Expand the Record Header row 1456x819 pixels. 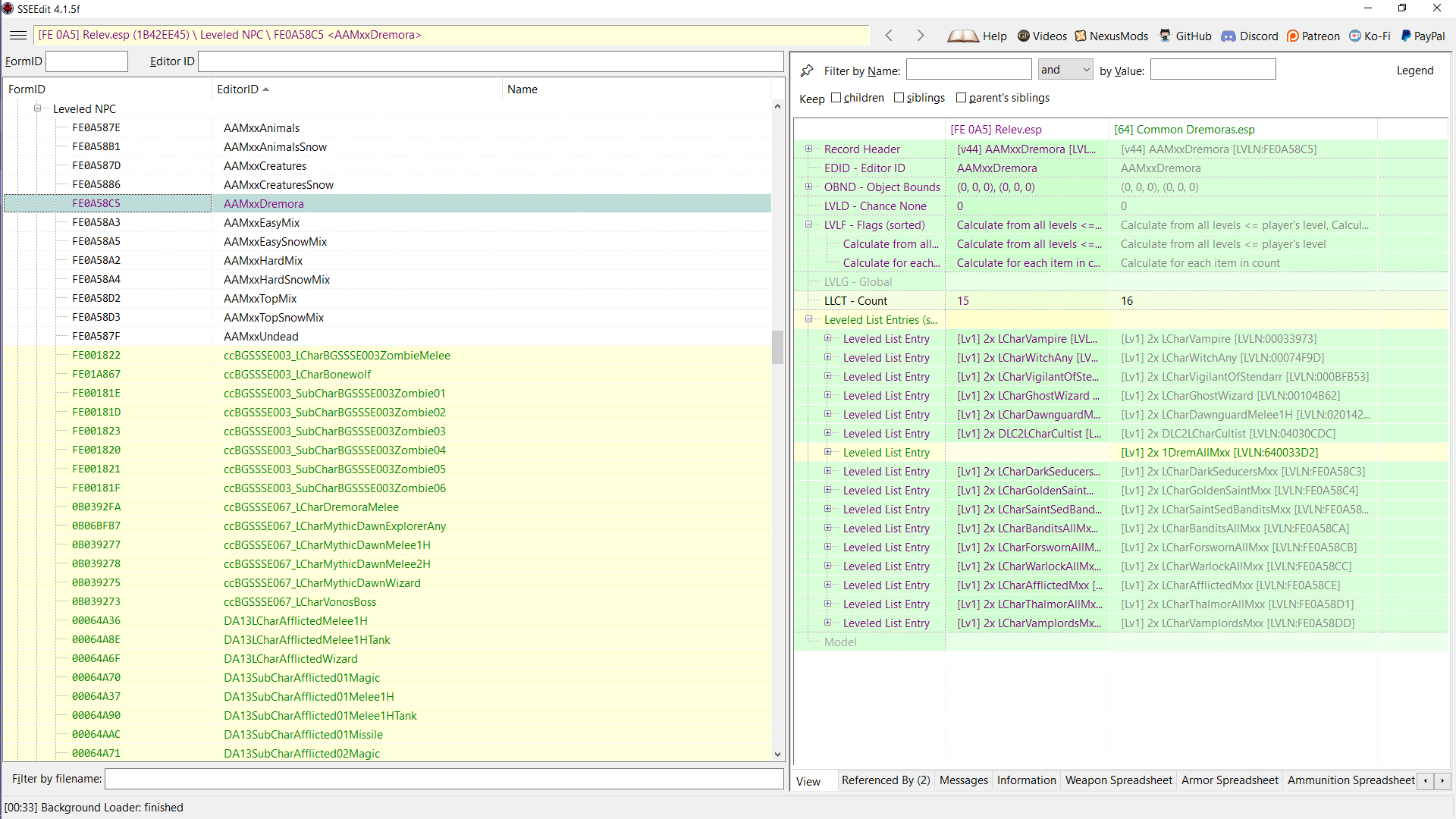coord(808,149)
